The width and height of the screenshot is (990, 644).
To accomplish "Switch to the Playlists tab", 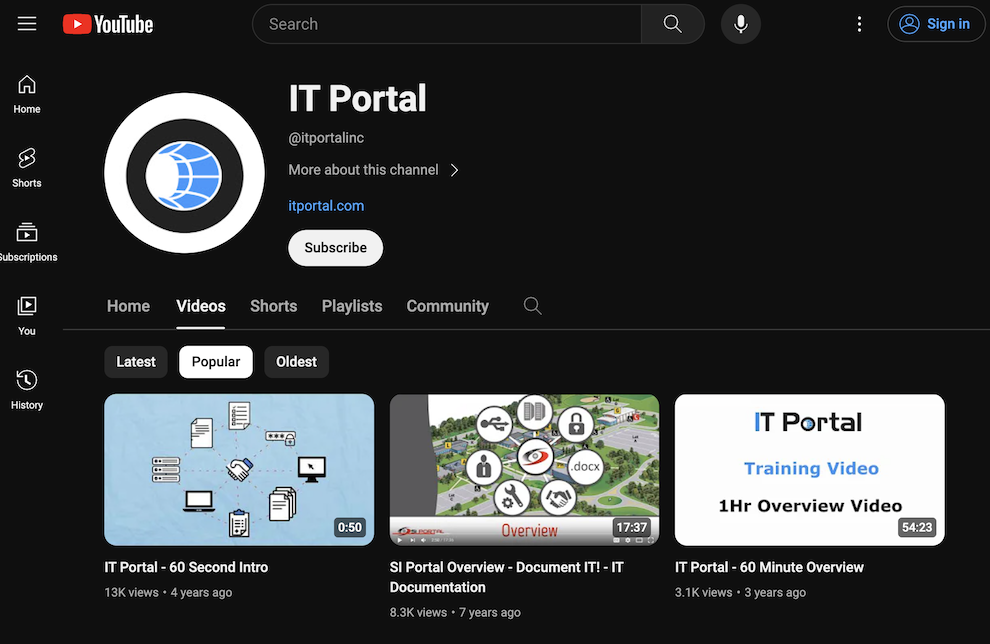I will click(x=351, y=306).
